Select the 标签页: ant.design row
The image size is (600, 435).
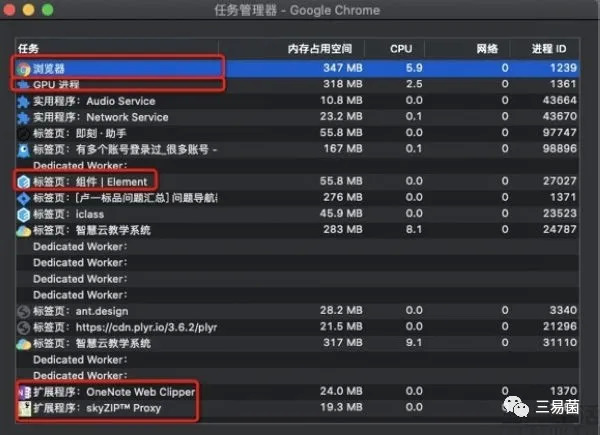(297, 311)
